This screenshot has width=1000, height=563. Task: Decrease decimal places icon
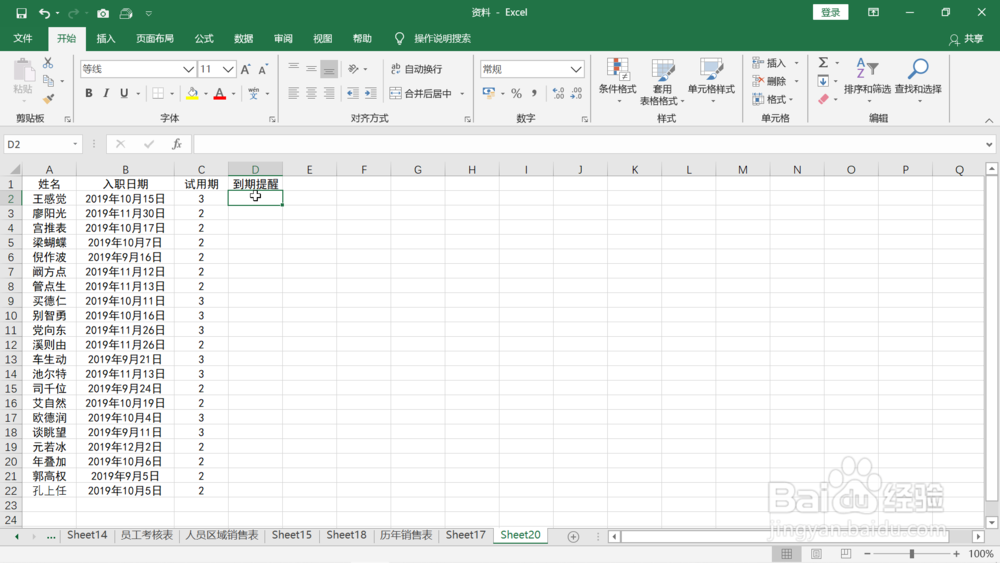(577, 94)
